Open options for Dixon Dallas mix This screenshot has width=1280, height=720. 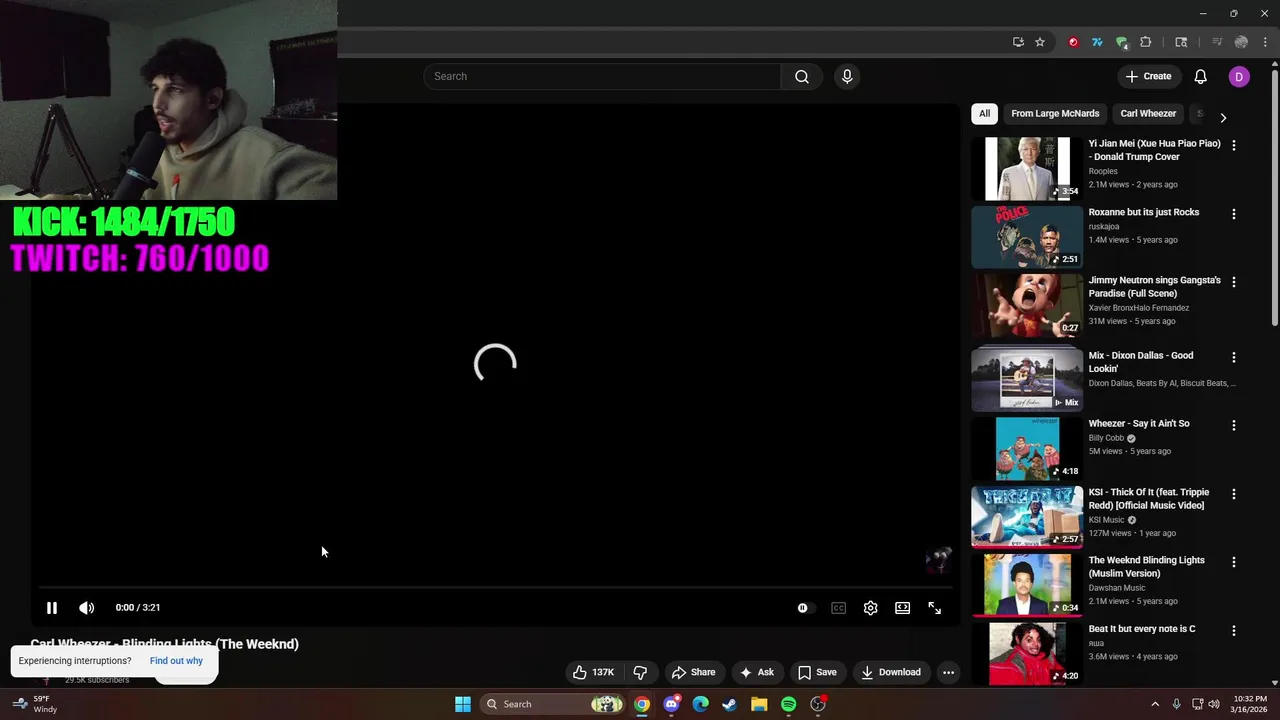pos(1234,357)
